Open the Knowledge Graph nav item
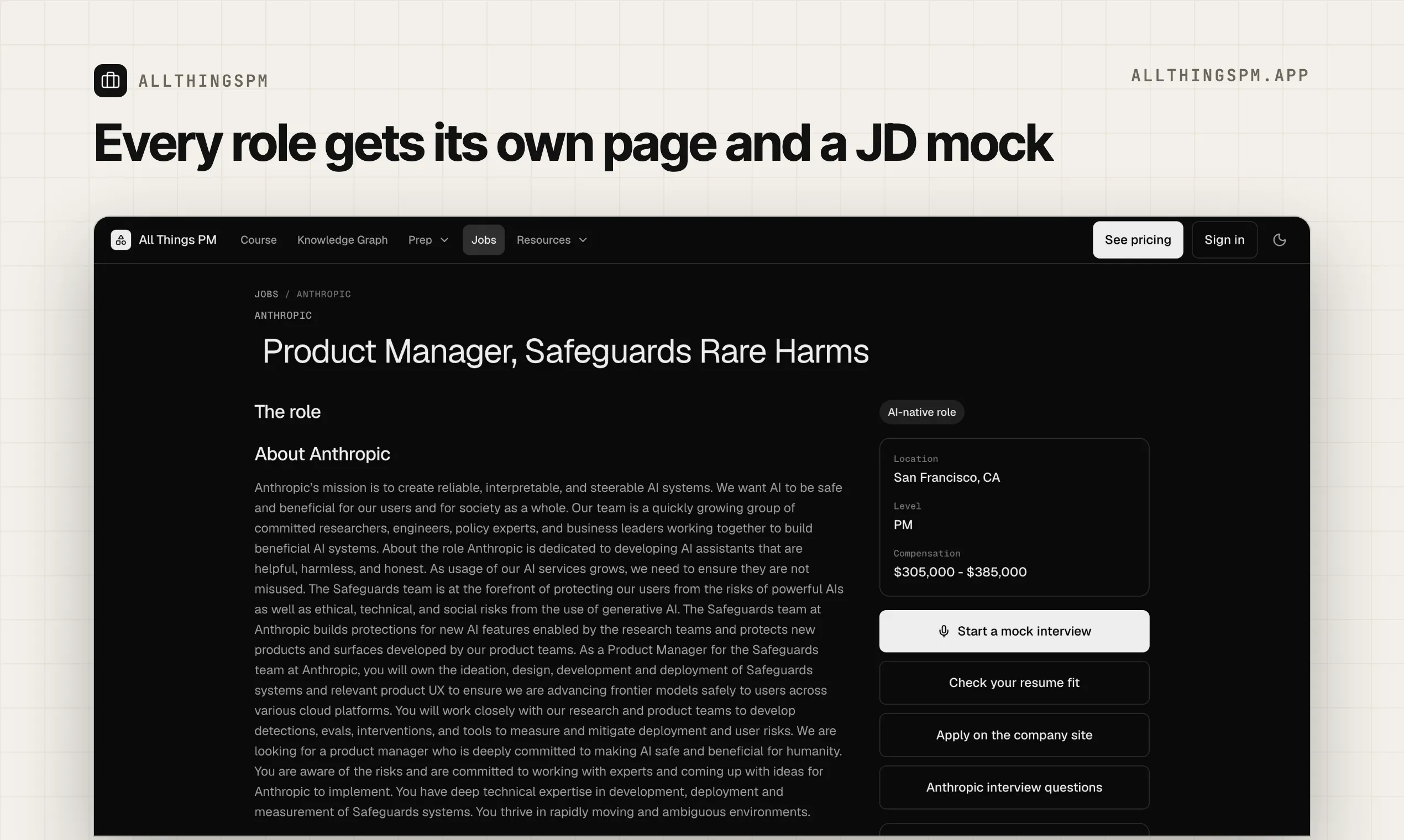The width and height of the screenshot is (1404, 840). (x=343, y=240)
